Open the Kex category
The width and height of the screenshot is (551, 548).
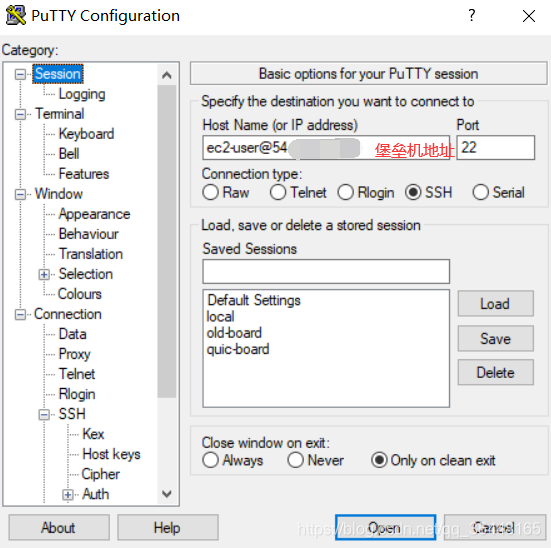click(93, 434)
